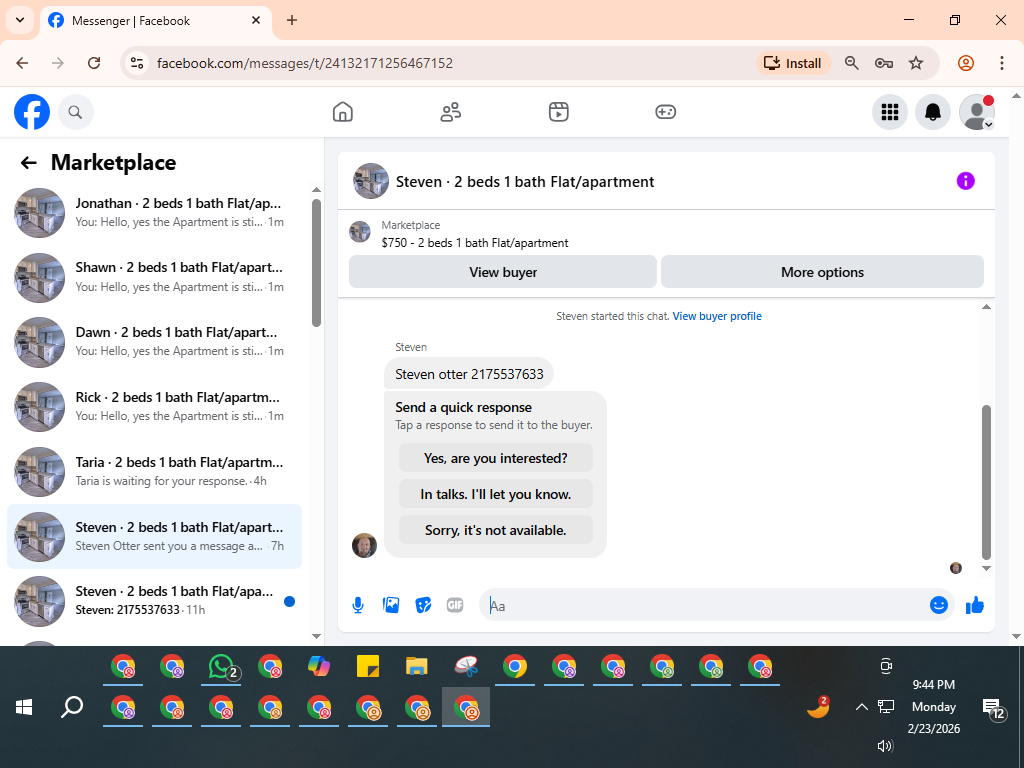Select the Steven conversation from 7h ago
This screenshot has height=768, width=1024.
coord(154,536)
